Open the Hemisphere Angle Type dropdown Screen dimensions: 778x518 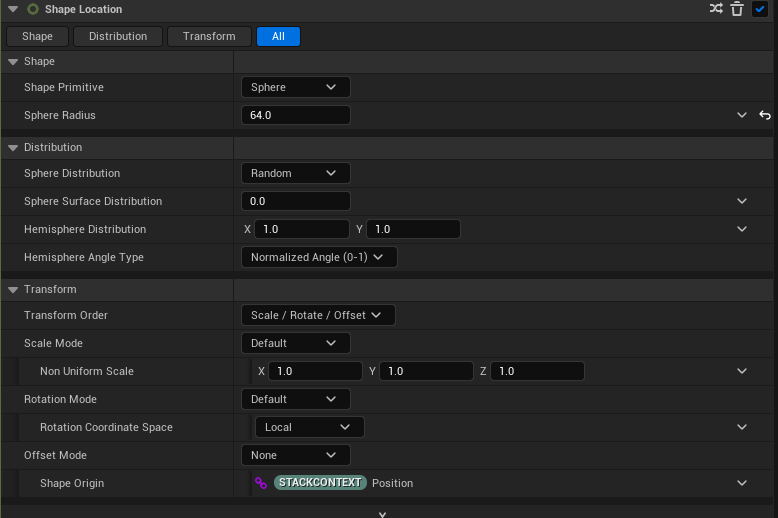point(319,257)
